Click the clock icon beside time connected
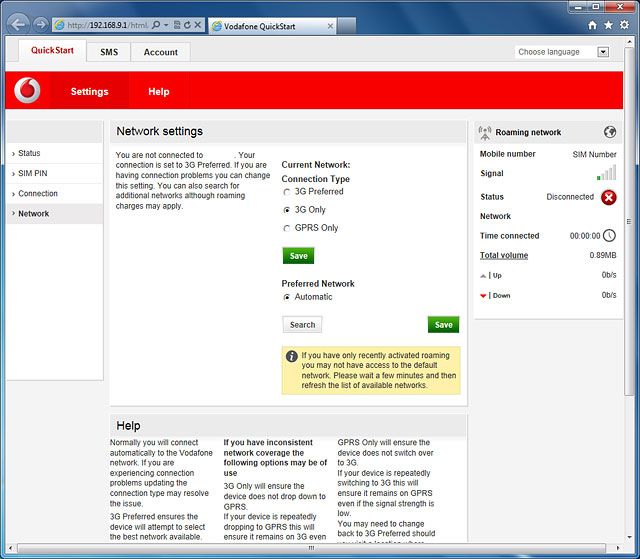Image resolution: width=640 pixels, height=559 pixels. (609, 236)
